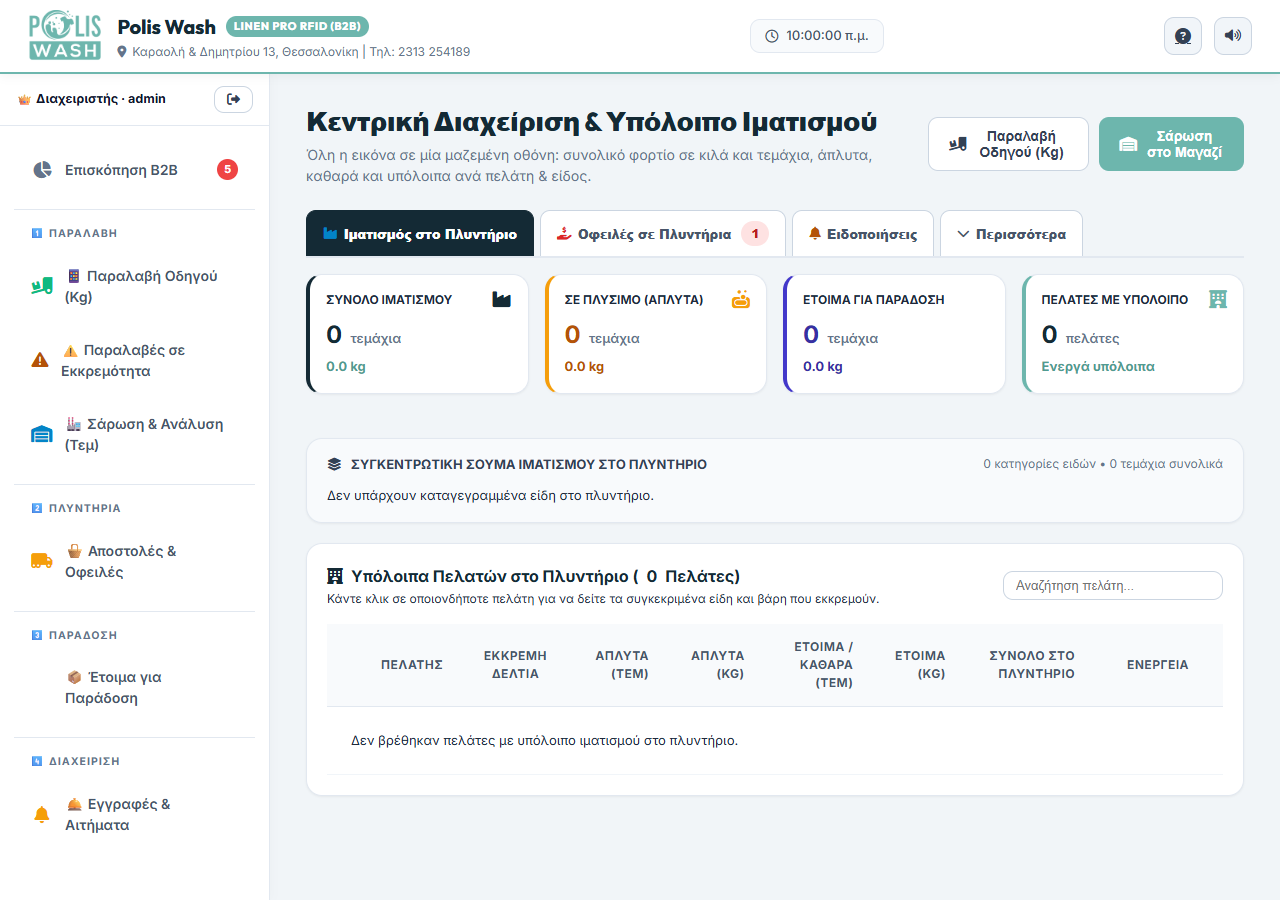Viewport: 1280px width, 900px height.
Task: Click the pie chart icon for Επισκόπηση B2B
Action: click(42, 170)
